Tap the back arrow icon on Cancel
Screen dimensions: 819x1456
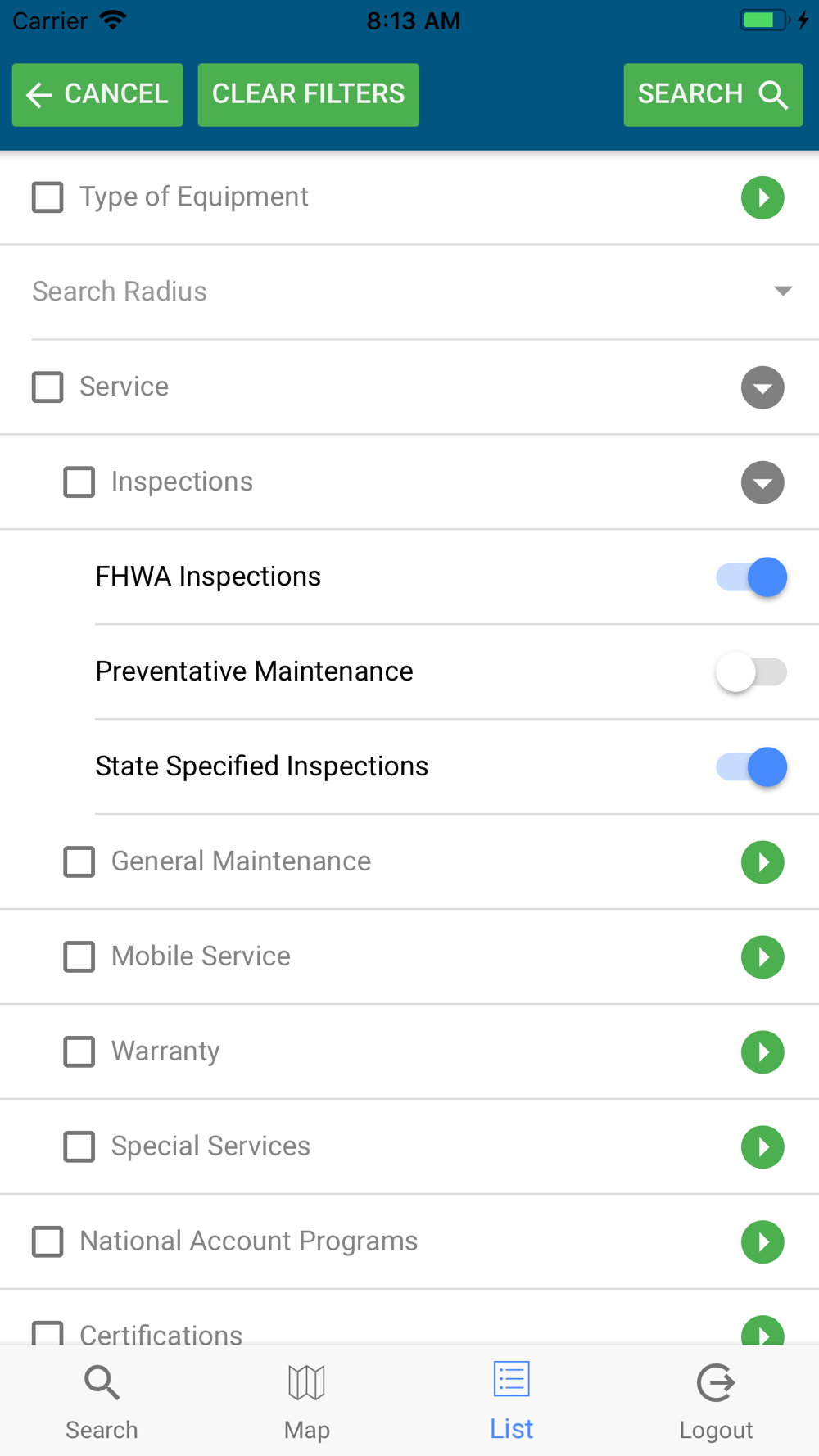click(38, 95)
